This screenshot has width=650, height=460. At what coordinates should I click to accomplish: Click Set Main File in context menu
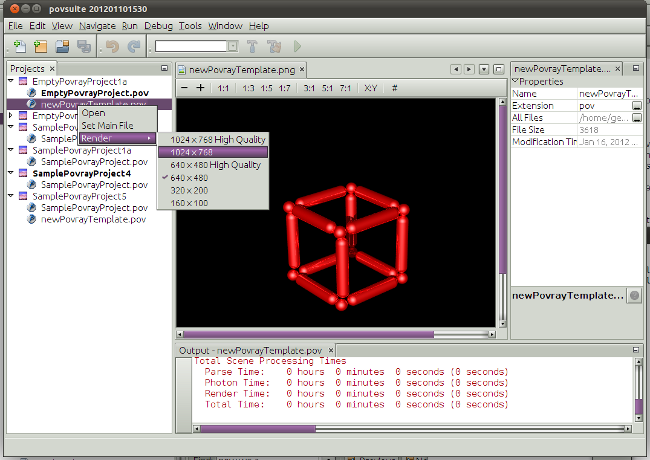[107, 125]
